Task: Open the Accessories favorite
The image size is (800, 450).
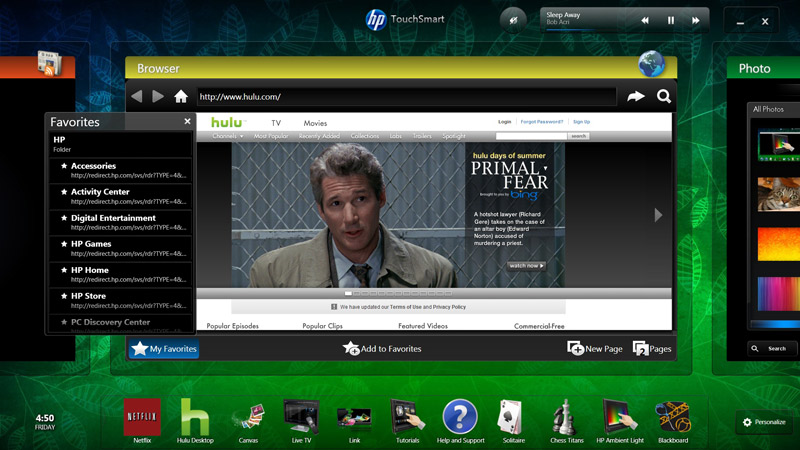Action: (x=120, y=170)
